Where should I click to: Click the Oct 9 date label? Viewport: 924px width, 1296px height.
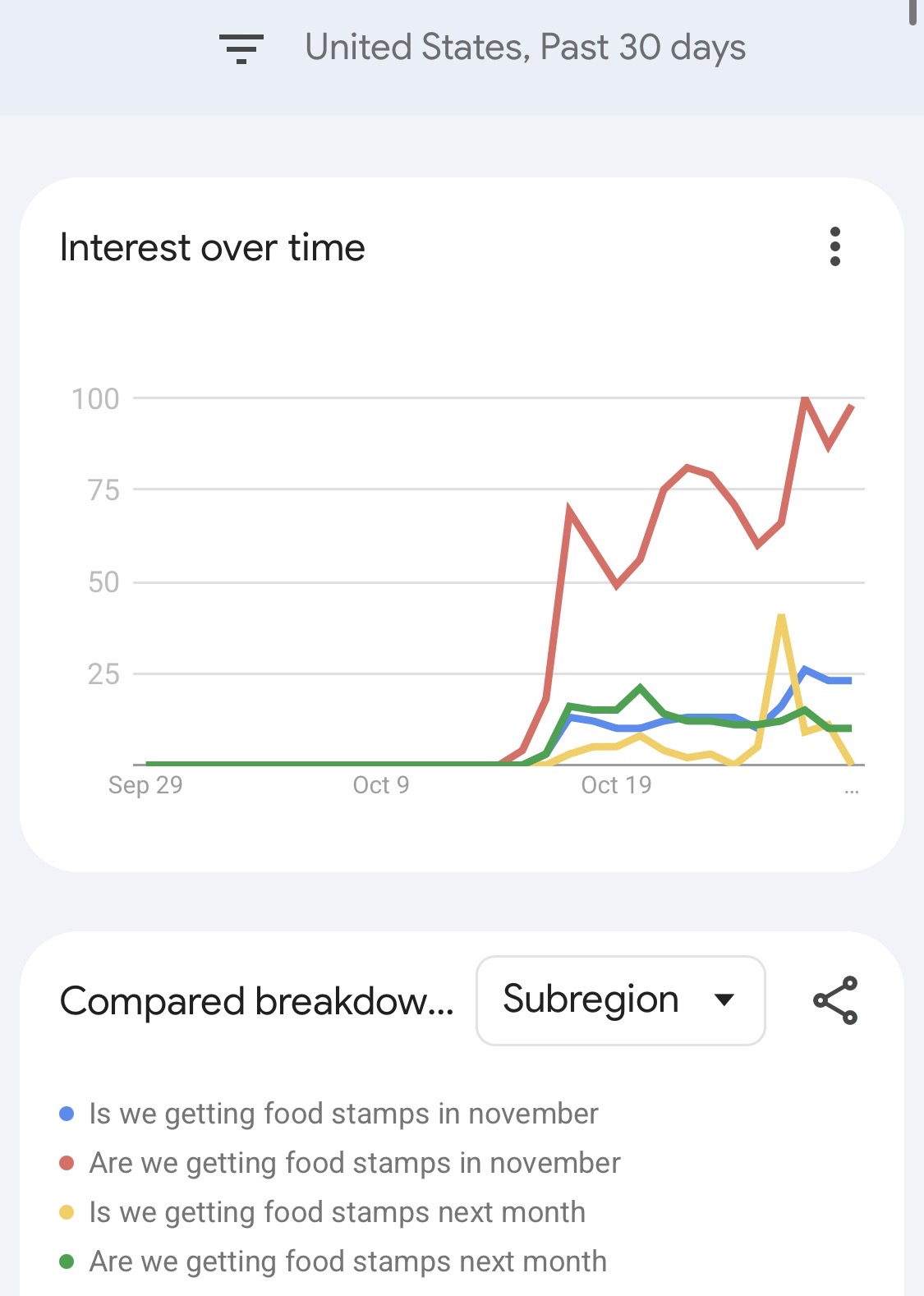(380, 785)
